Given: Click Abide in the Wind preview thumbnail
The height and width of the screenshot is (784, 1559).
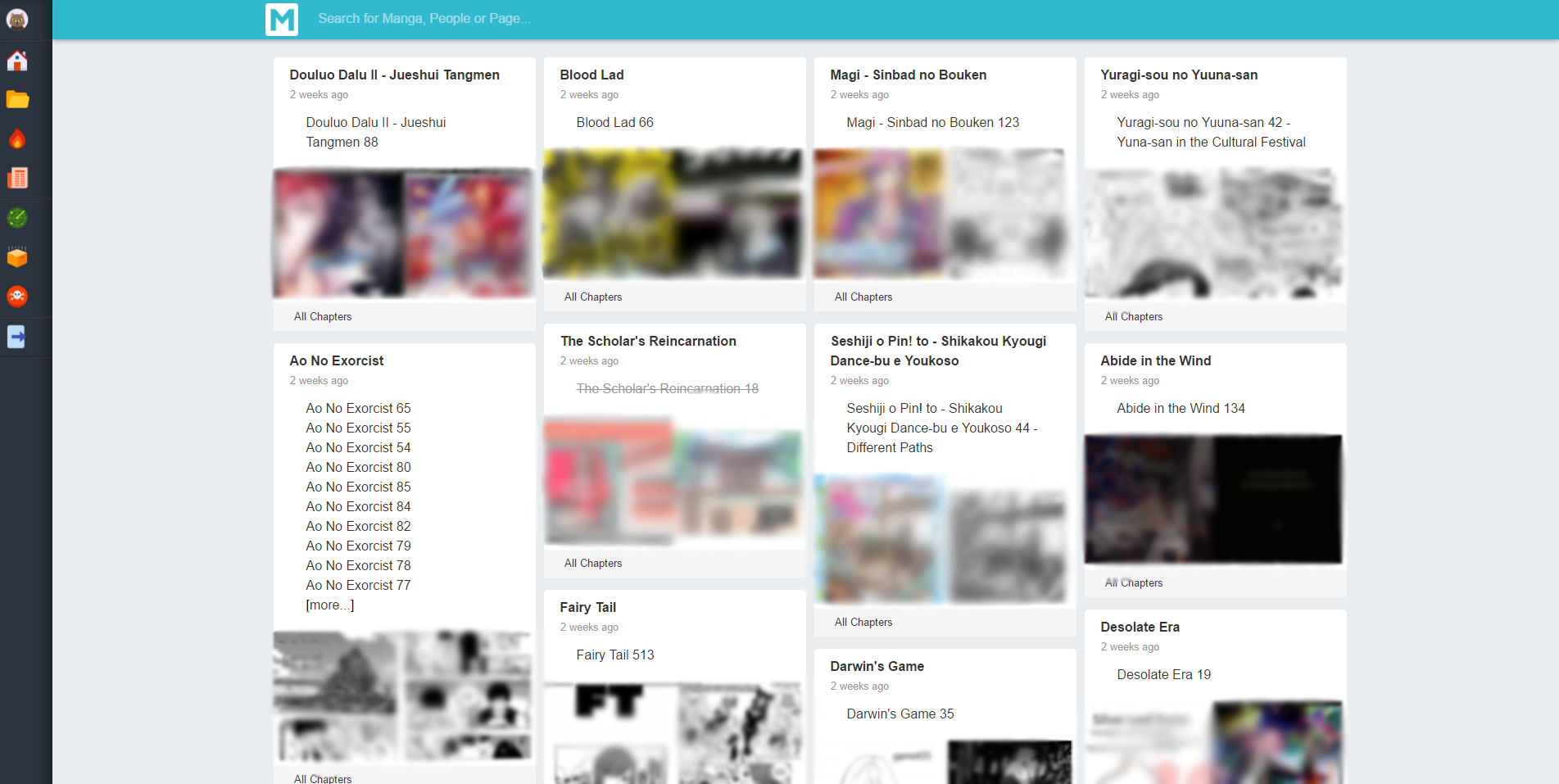Looking at the screenshot, I should [x=1214, y=500].
